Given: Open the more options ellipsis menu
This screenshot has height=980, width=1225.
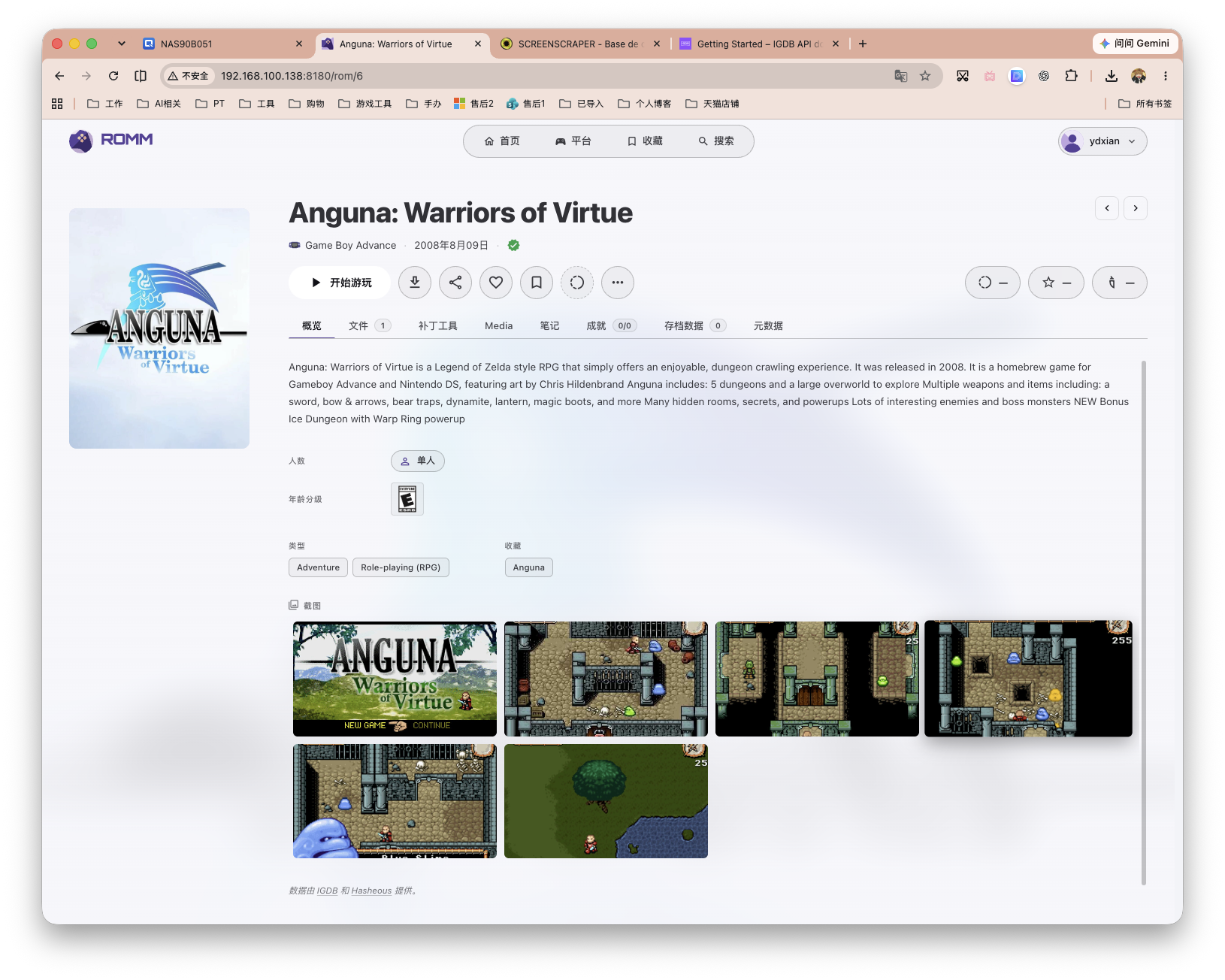Looking at the screenshot, I should click(618, 283).
